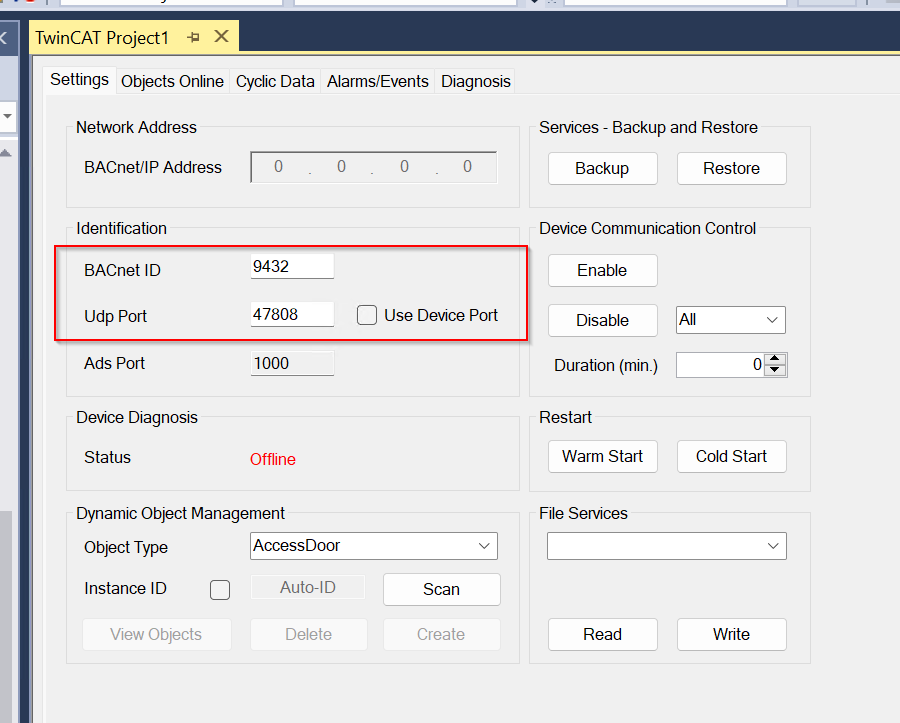900x723 pixels.
Task: Click the Restore button
Action: pyautogui.click(x=732, y=168)
